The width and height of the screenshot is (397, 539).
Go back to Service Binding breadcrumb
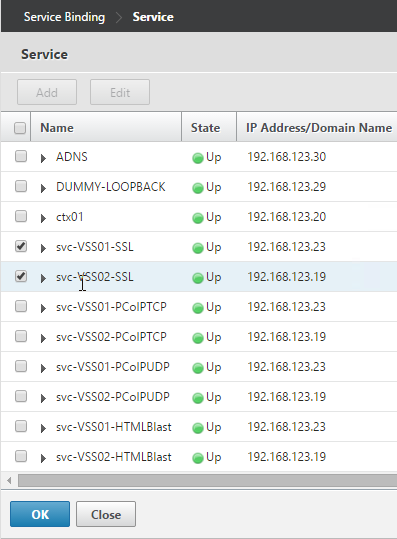tap(64, 17)
